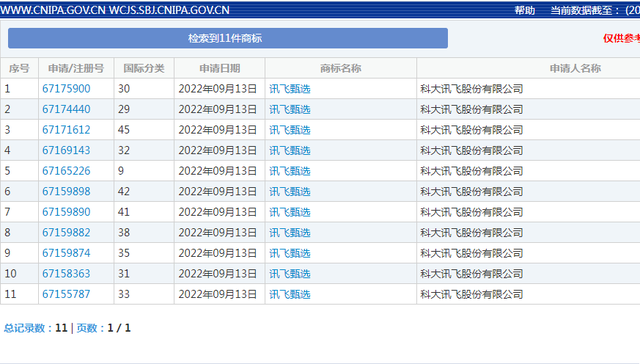
Task: Open registration number 67159874
Action: pyautogui.click(x=66, y=253)
